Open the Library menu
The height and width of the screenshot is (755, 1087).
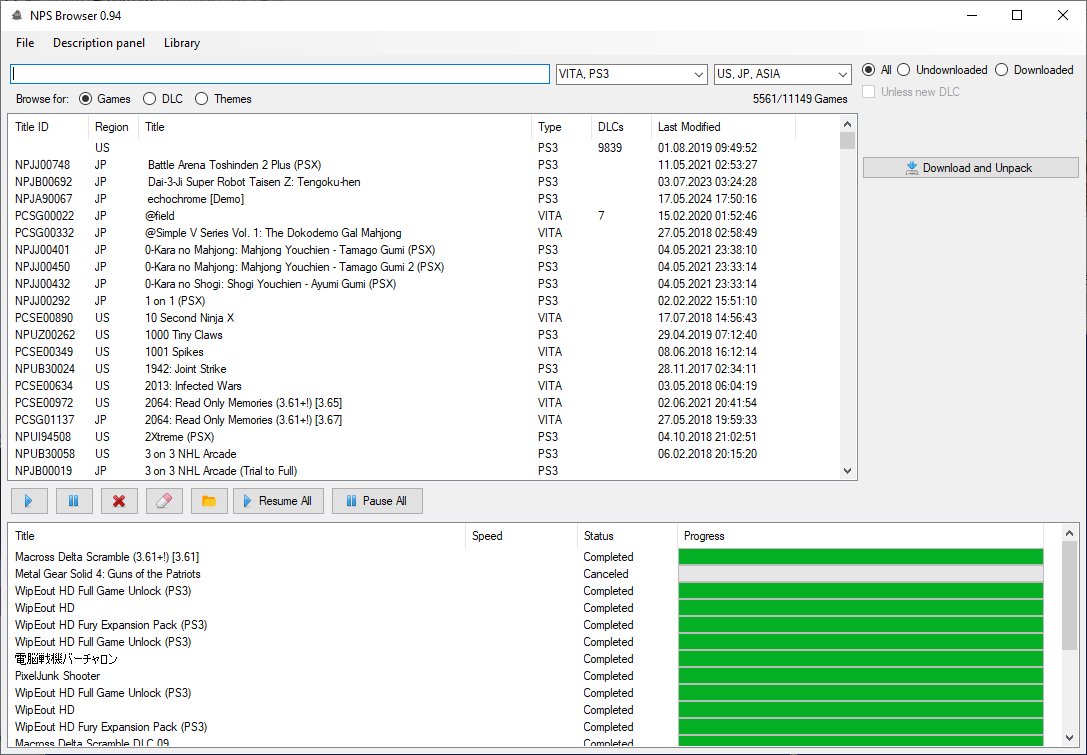tap(182, 43)
